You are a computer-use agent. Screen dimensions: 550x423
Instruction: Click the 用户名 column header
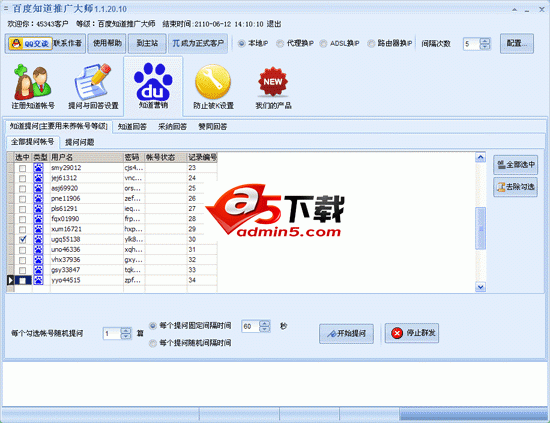pos(87,157)
